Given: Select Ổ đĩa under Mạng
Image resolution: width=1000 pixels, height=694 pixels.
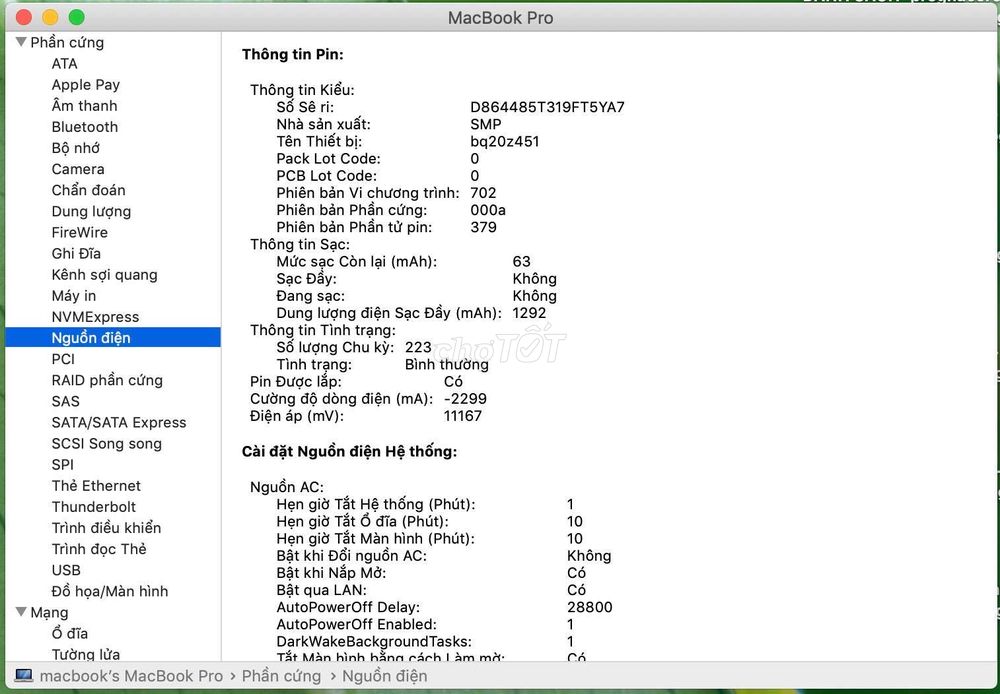Looking at the screenshot, I should [x=70, y=633].
